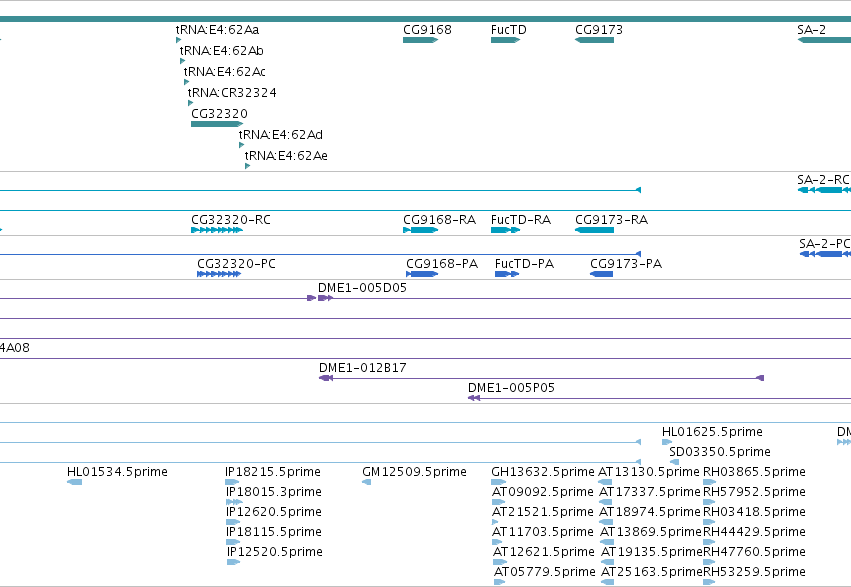This screenshot has width=851, height=587.
Task: Click the AT25163.5prime label
Action: tap(652, 572)
